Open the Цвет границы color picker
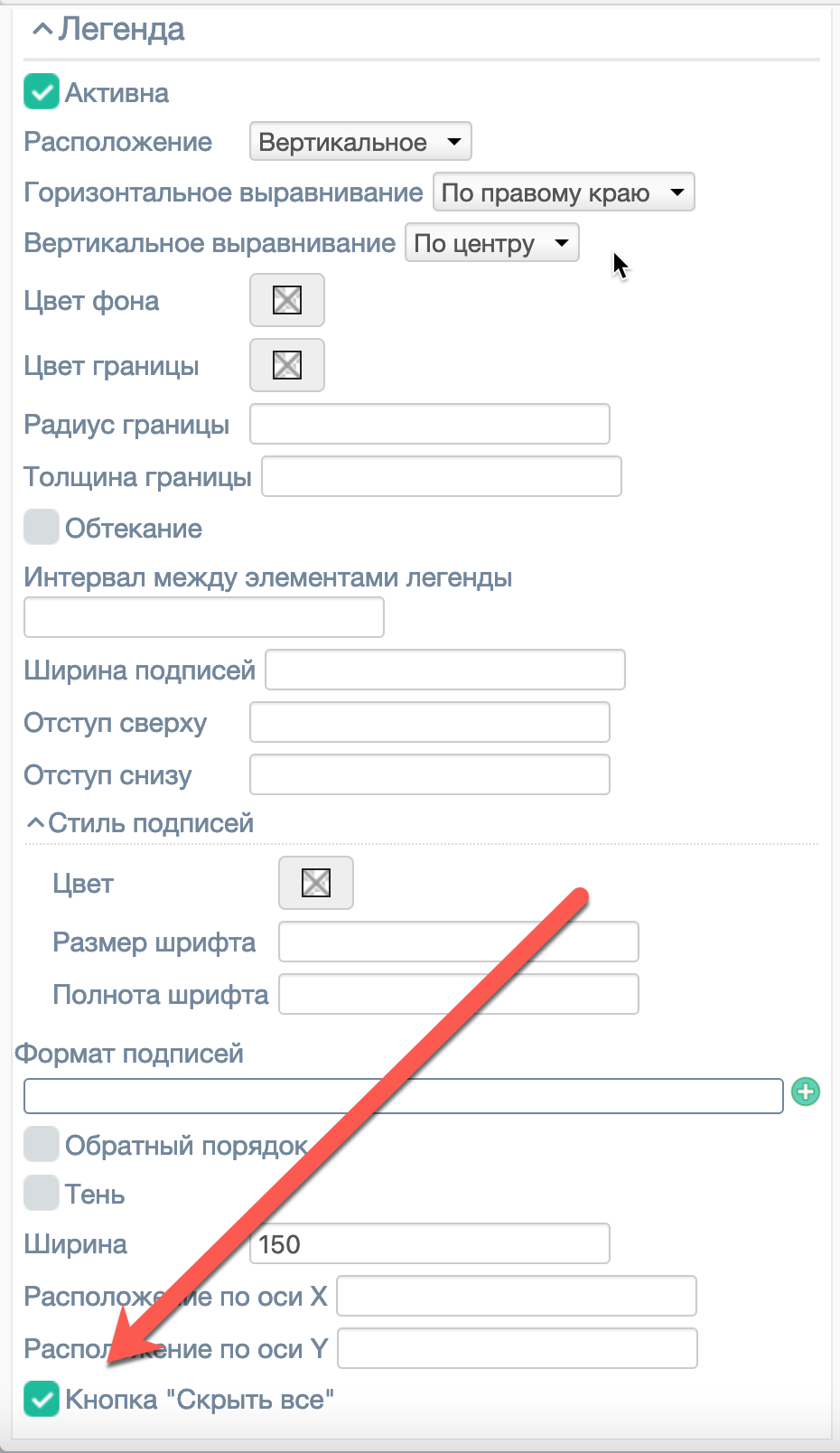Image resolution: width=840 pixels, height=1453 pixels. (x=287, y=365)
